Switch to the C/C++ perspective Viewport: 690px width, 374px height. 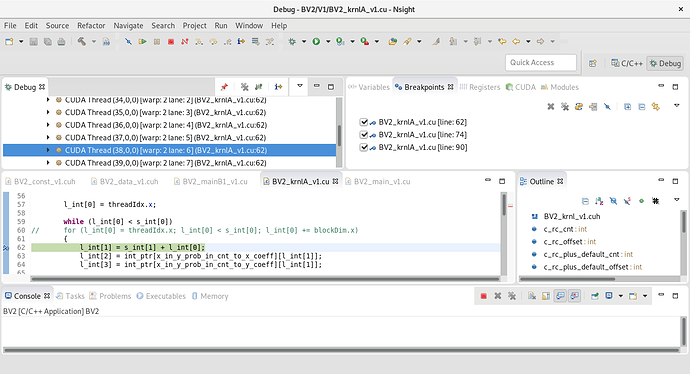tap(627, 63)
